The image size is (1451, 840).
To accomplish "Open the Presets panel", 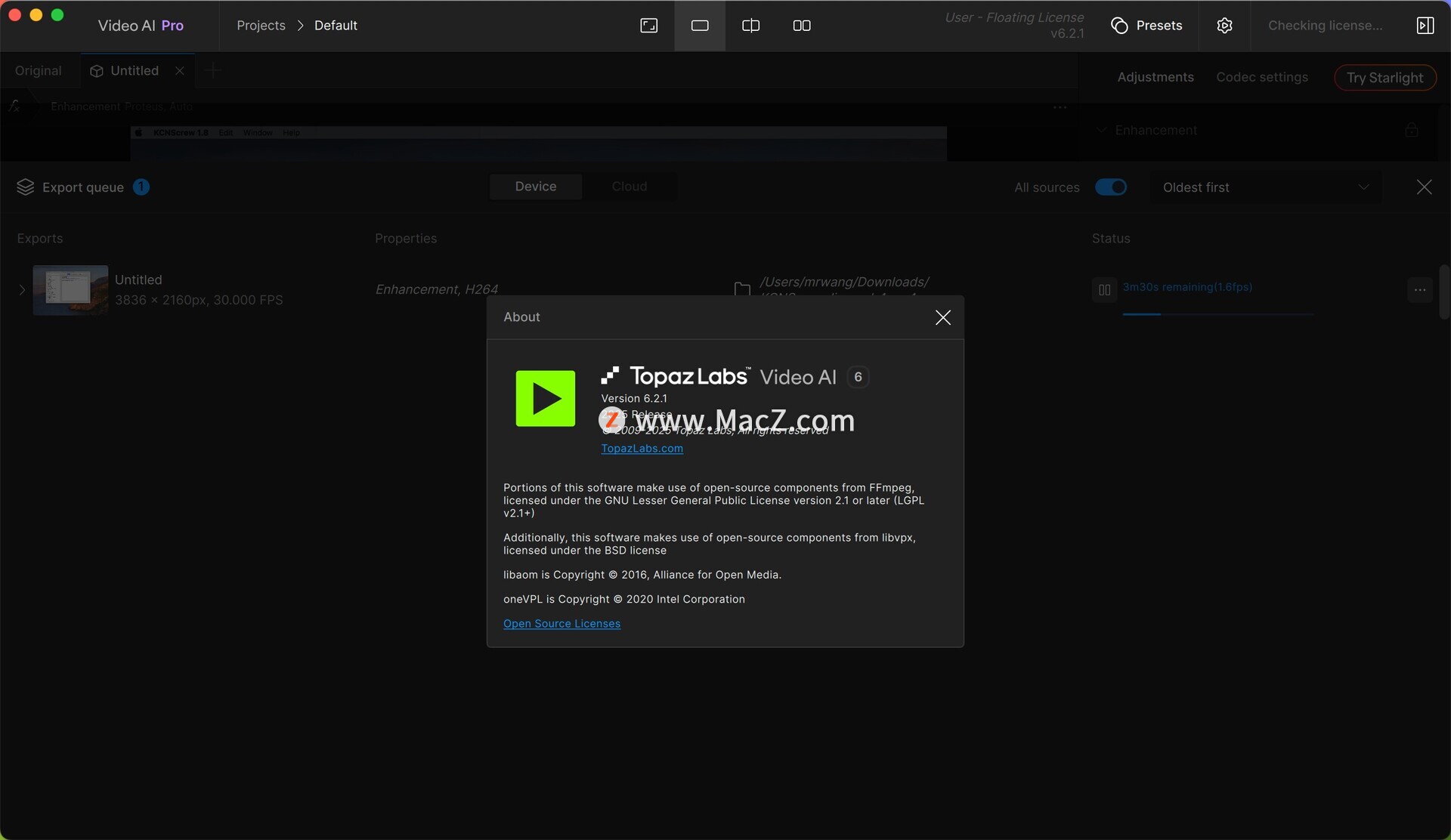I will point(1146,26).
